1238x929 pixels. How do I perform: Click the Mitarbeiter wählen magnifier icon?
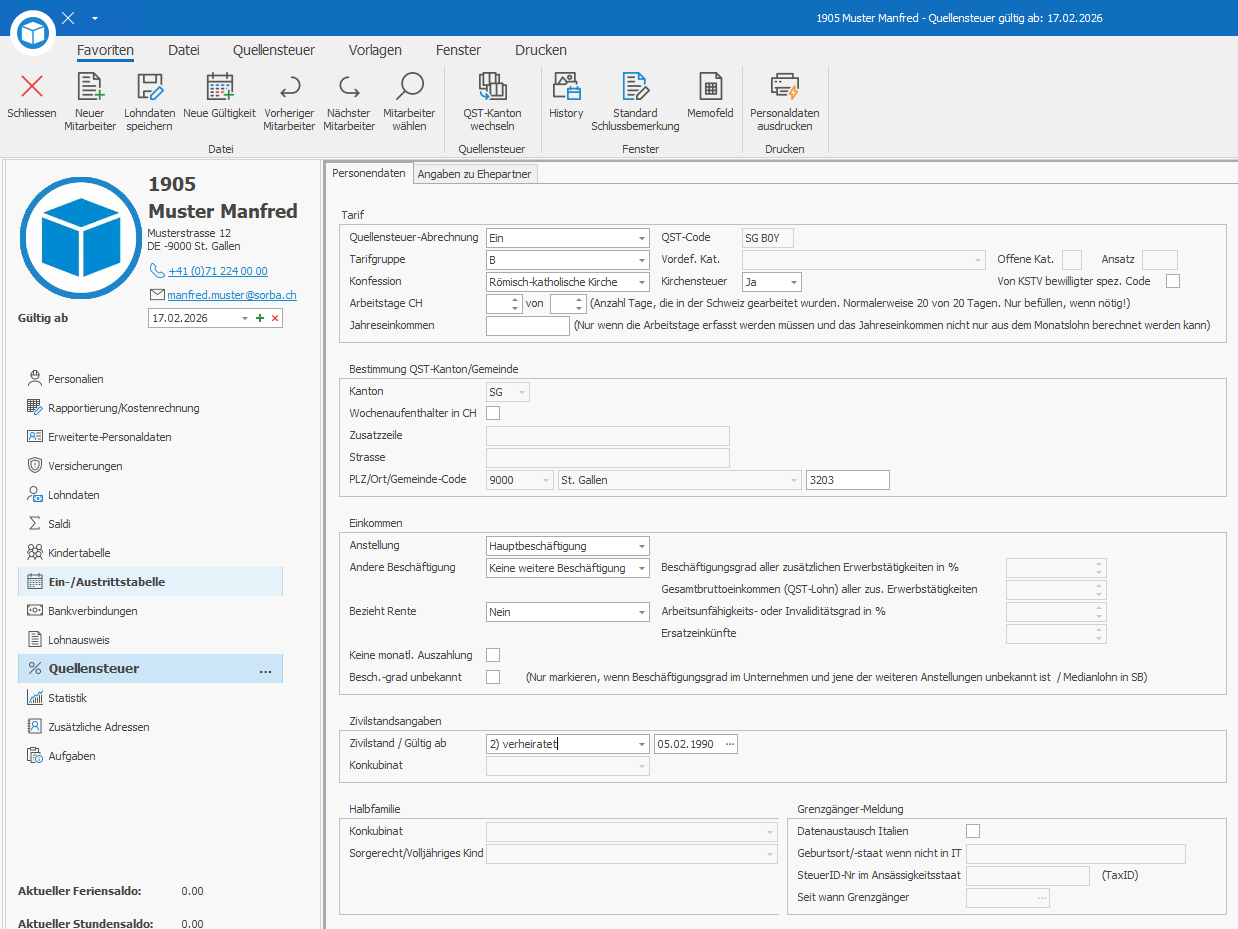tap(409, 88)
